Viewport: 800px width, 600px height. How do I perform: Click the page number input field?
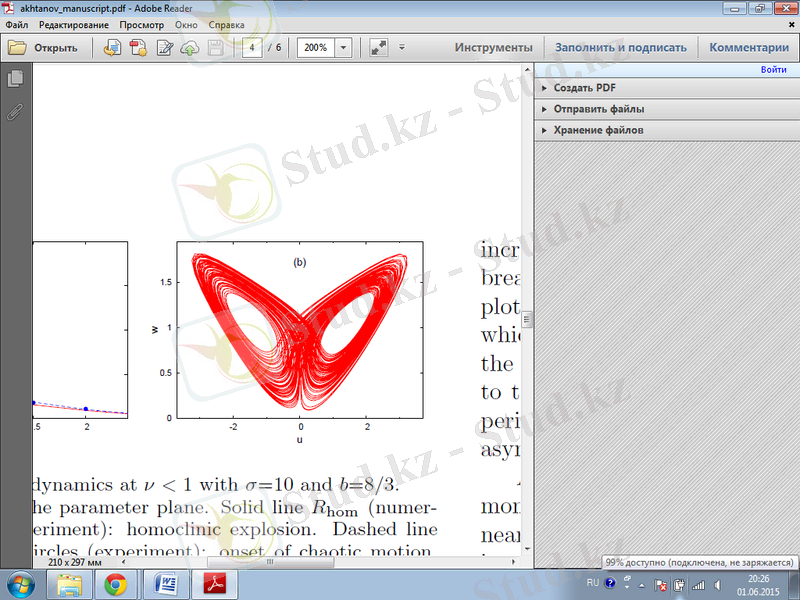click(x=254, y=47)
